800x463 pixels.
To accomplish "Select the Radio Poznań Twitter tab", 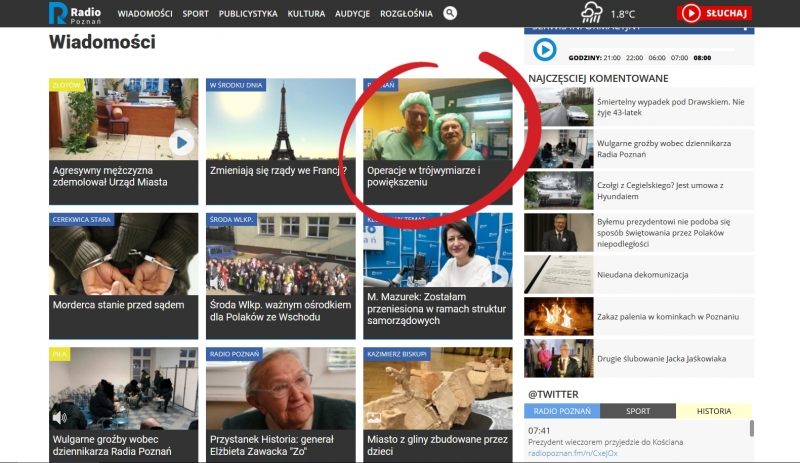I will click(x=562, y=411).
